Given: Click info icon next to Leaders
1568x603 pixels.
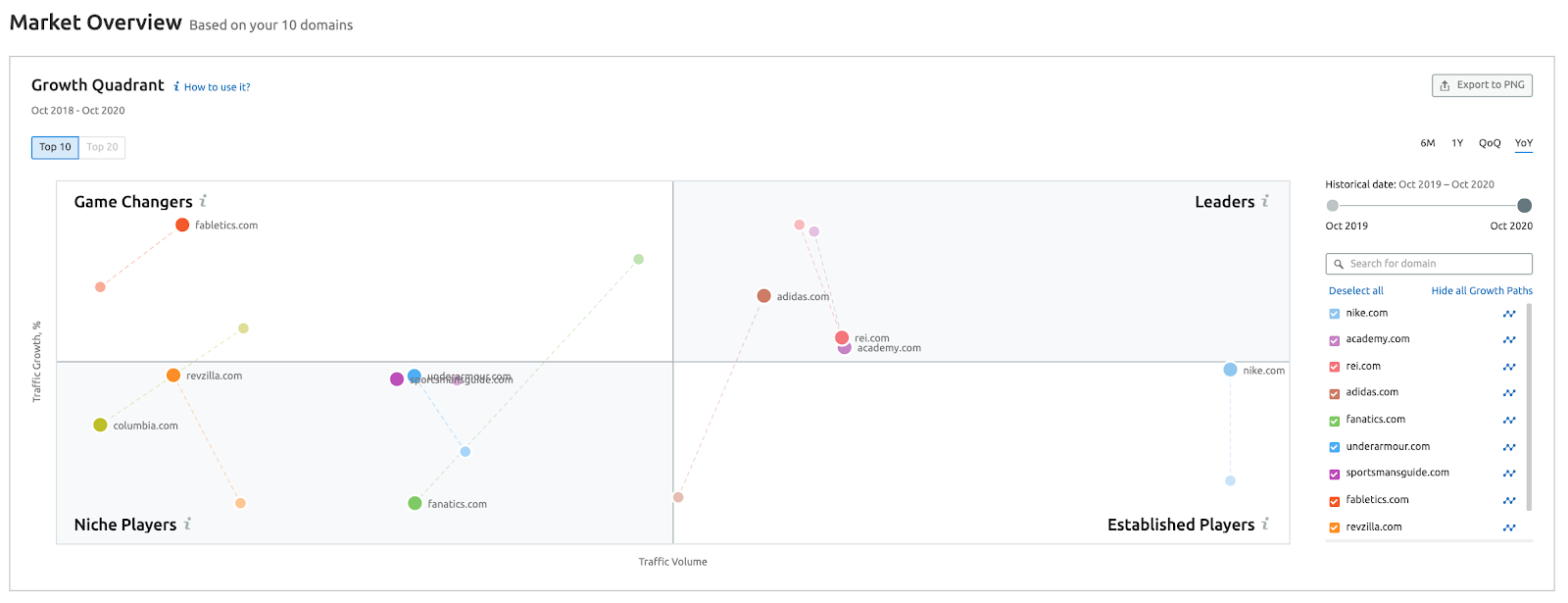Looking at the screenshot, I should 1265,201.
